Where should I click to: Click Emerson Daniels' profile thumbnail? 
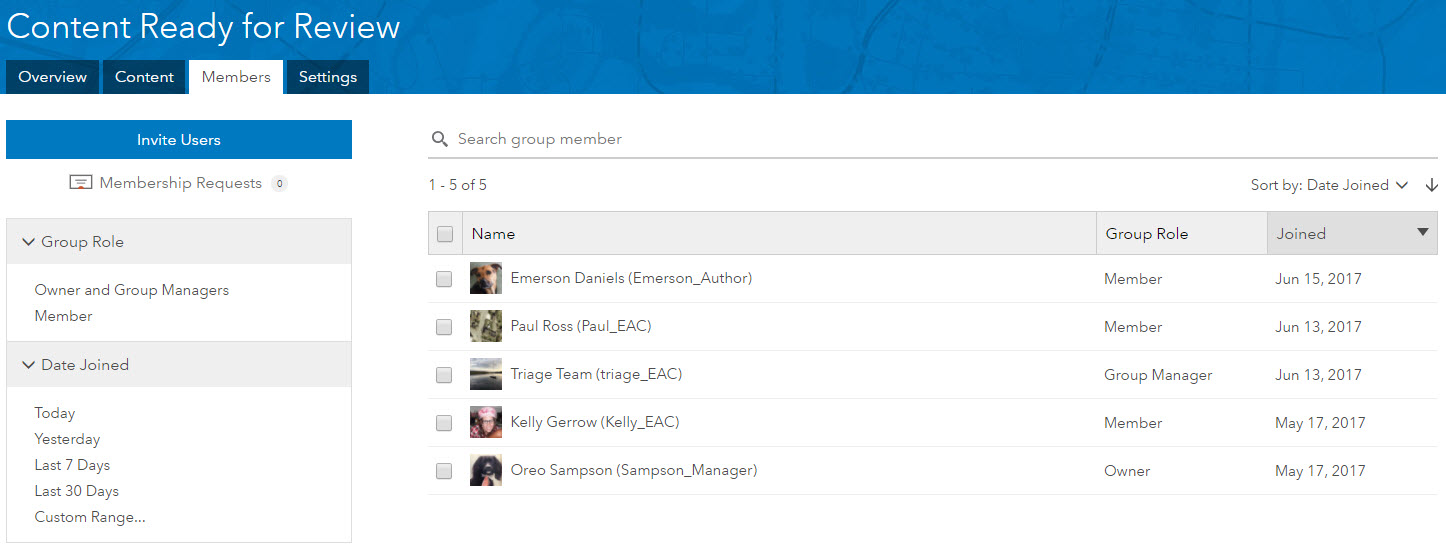pyautogui.click(x=486, y=279)
